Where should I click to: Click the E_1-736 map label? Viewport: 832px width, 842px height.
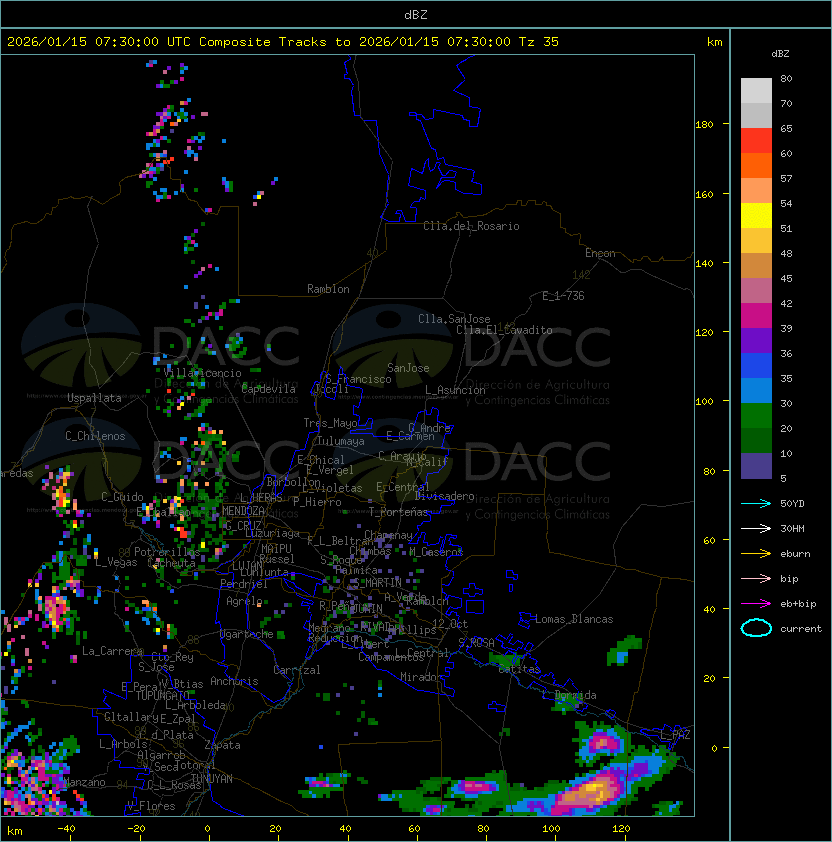563,296
